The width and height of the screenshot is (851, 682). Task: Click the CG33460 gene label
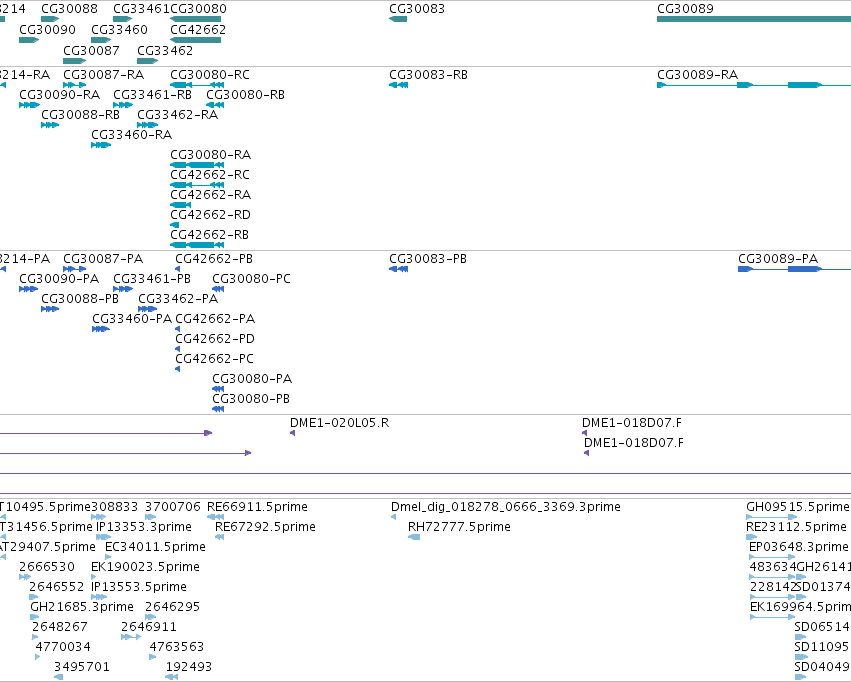click(x=119, y=29)
